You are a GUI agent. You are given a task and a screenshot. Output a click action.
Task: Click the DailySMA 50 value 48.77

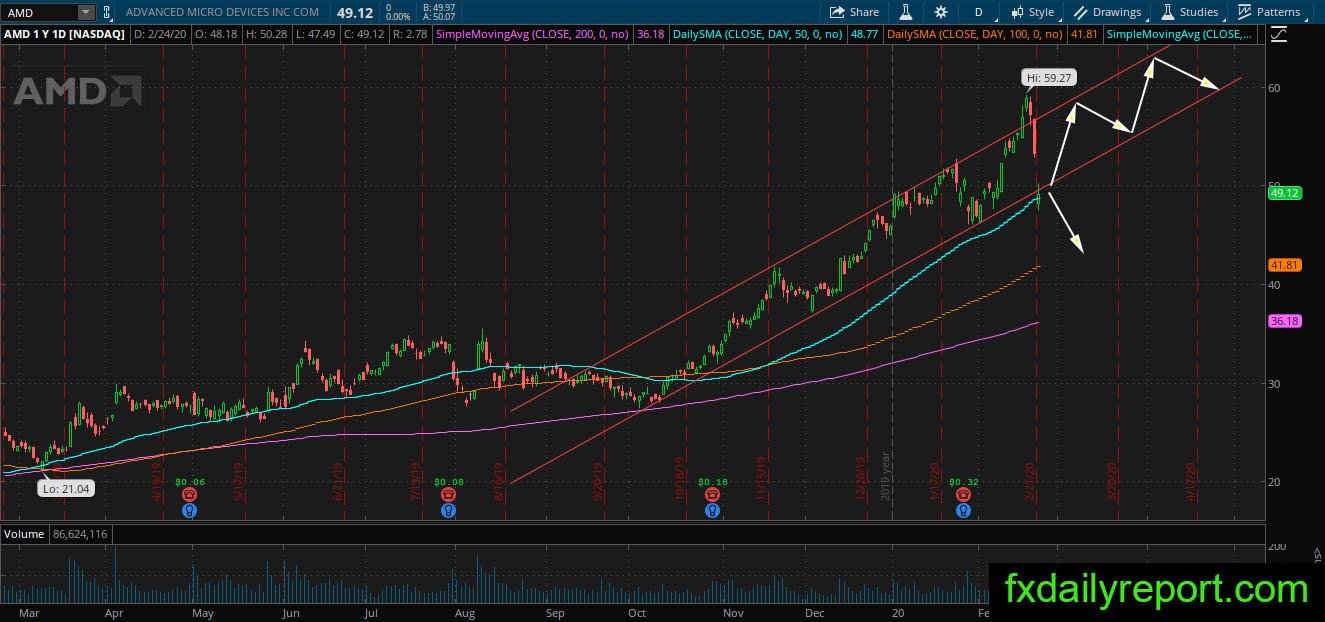[866, 34]
